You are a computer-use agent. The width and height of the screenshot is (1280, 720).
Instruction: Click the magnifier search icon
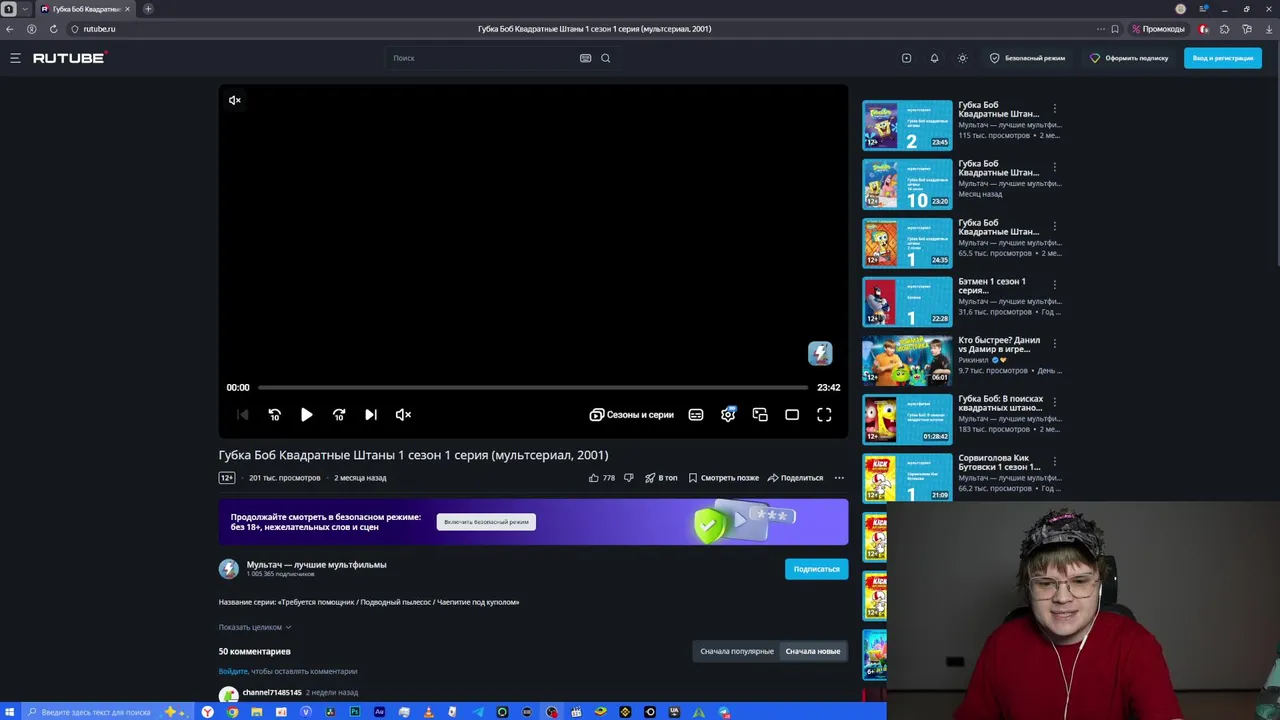pyautogui.click(x=605, y=58)
